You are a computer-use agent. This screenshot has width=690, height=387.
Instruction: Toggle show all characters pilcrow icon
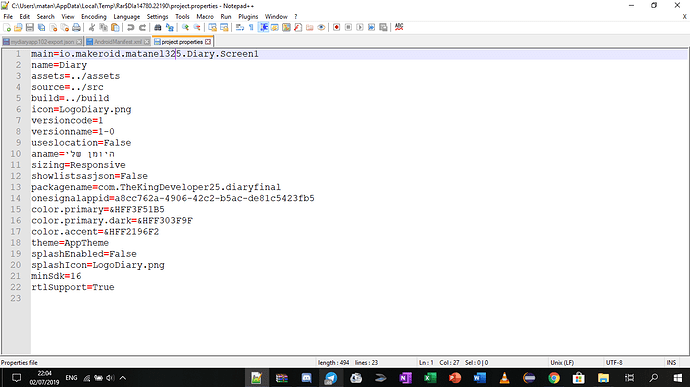pyautogui.click(x=251, y=27)
